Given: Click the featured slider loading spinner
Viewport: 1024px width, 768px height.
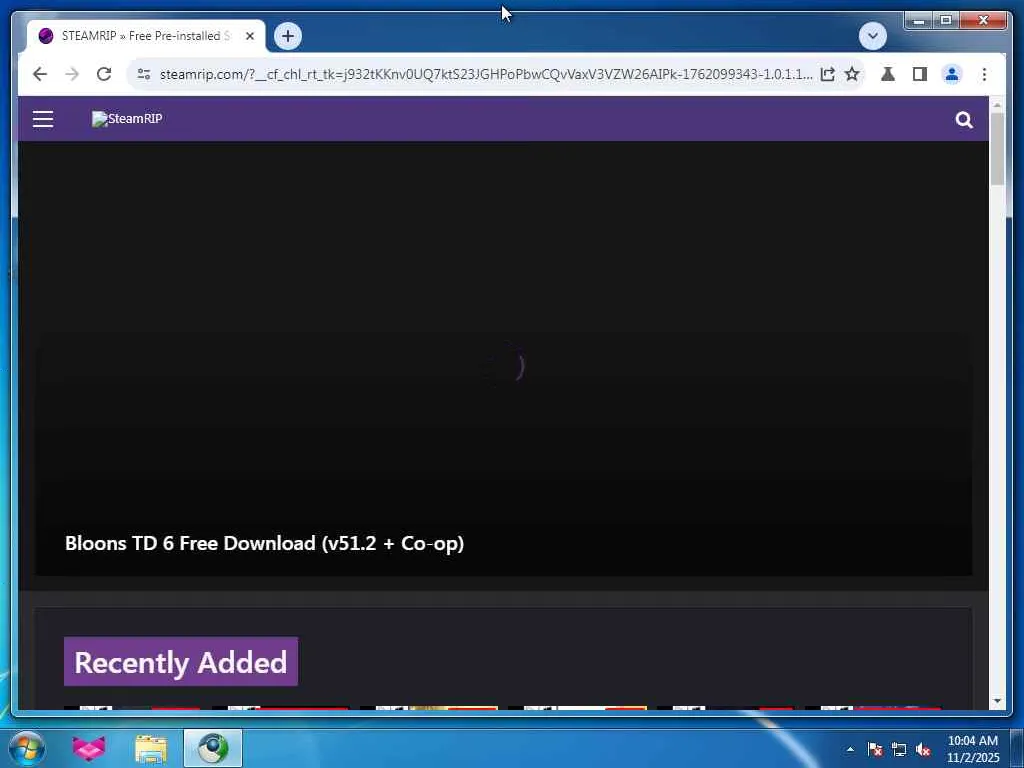Looking at the screenshot, I should [503, 366].
